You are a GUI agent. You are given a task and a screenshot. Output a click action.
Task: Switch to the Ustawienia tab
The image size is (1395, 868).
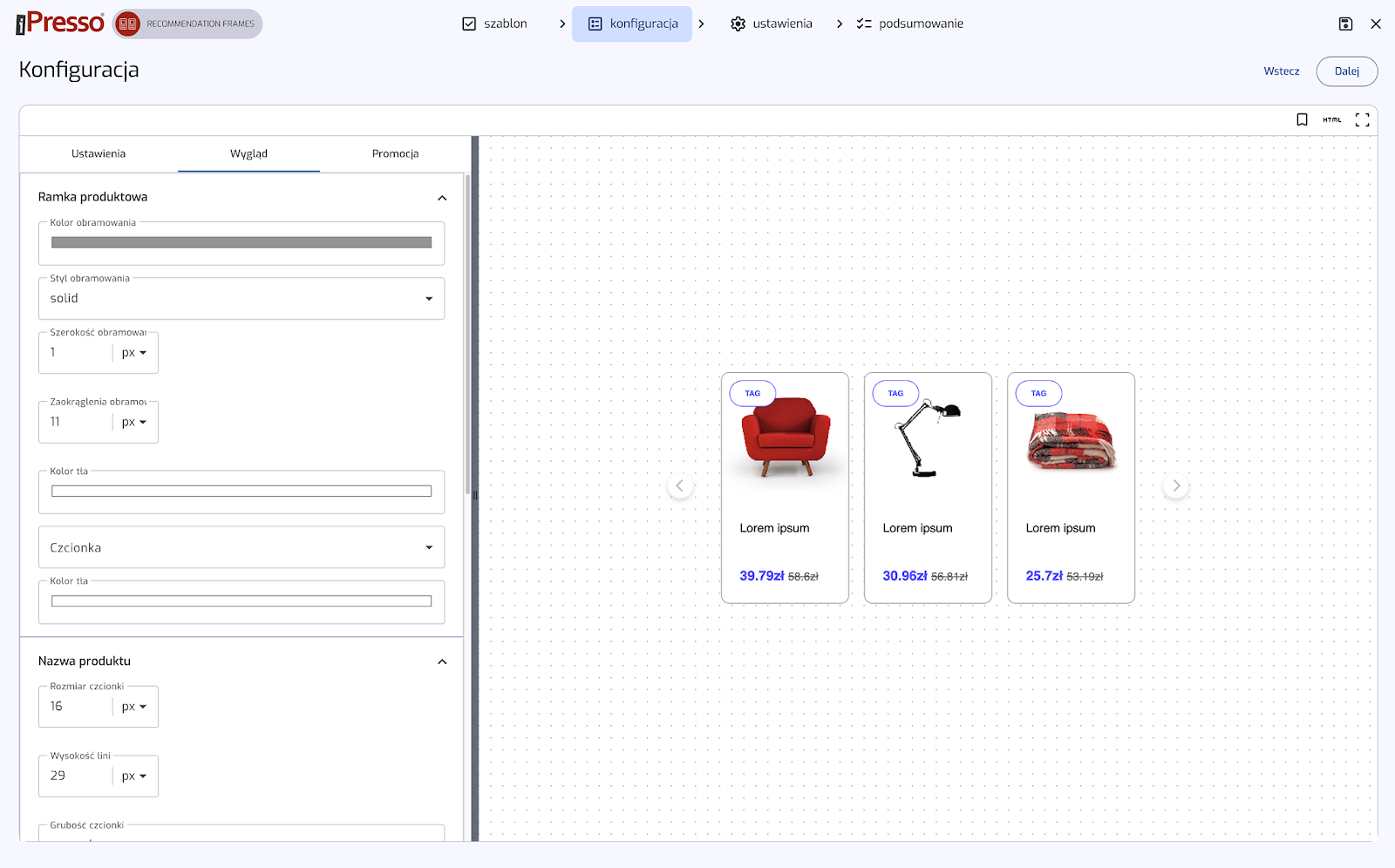(x=99, y=154)
